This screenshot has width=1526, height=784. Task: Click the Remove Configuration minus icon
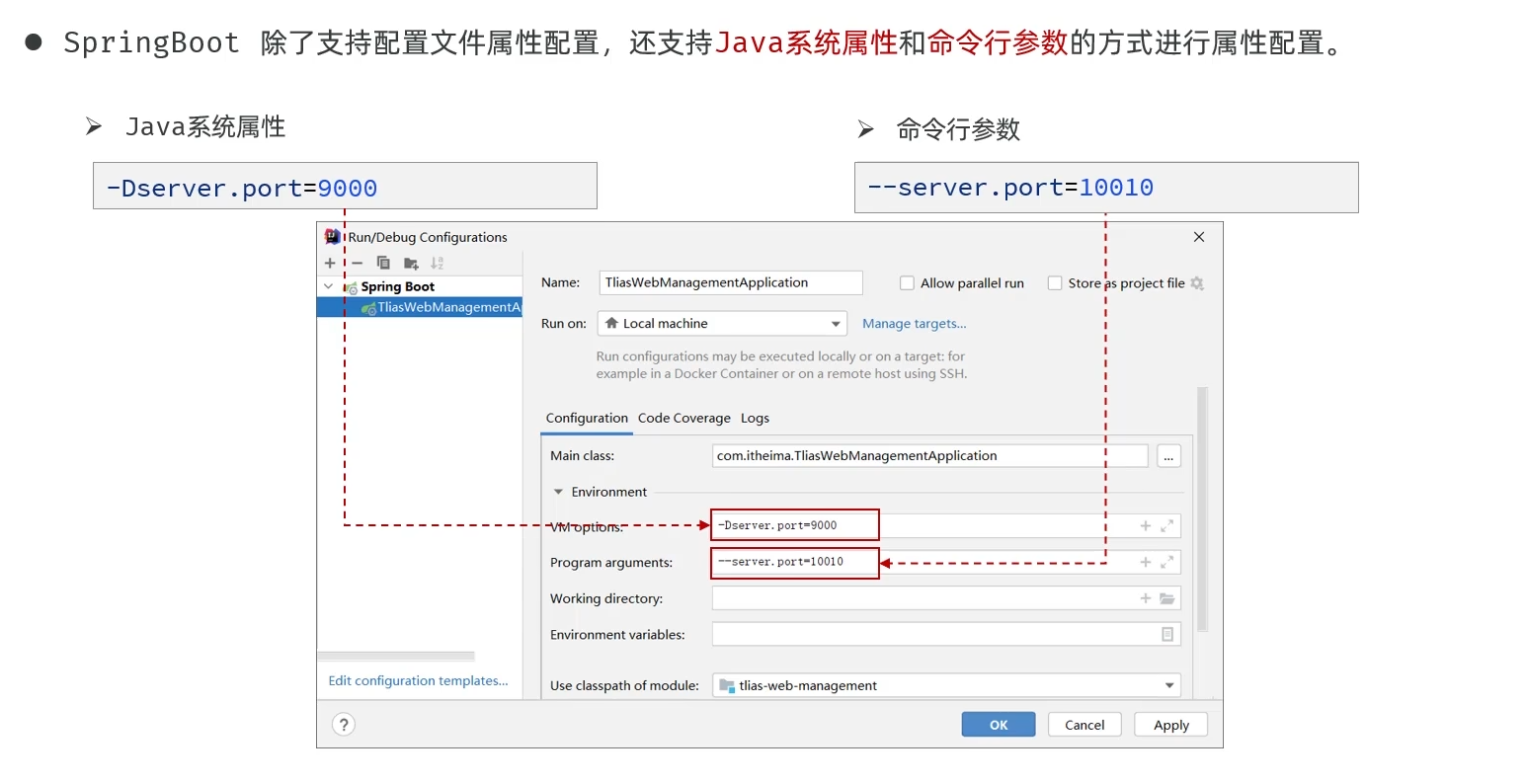[x=358, y=264]
